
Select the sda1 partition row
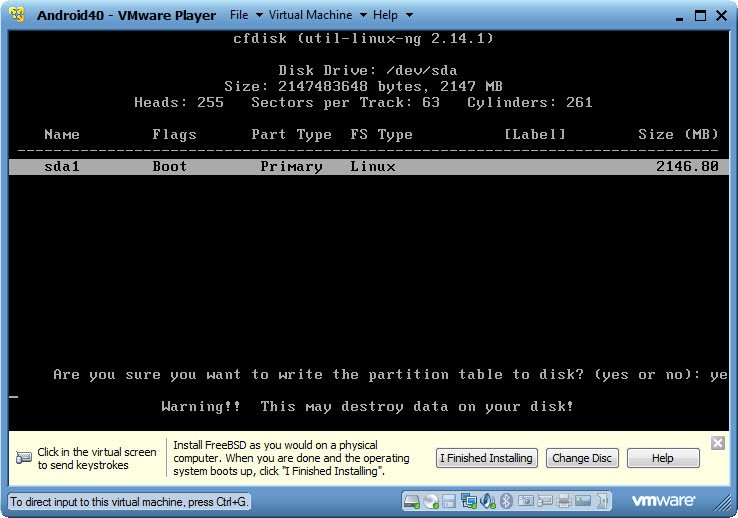pyautogui.click(x=369, y=167)
